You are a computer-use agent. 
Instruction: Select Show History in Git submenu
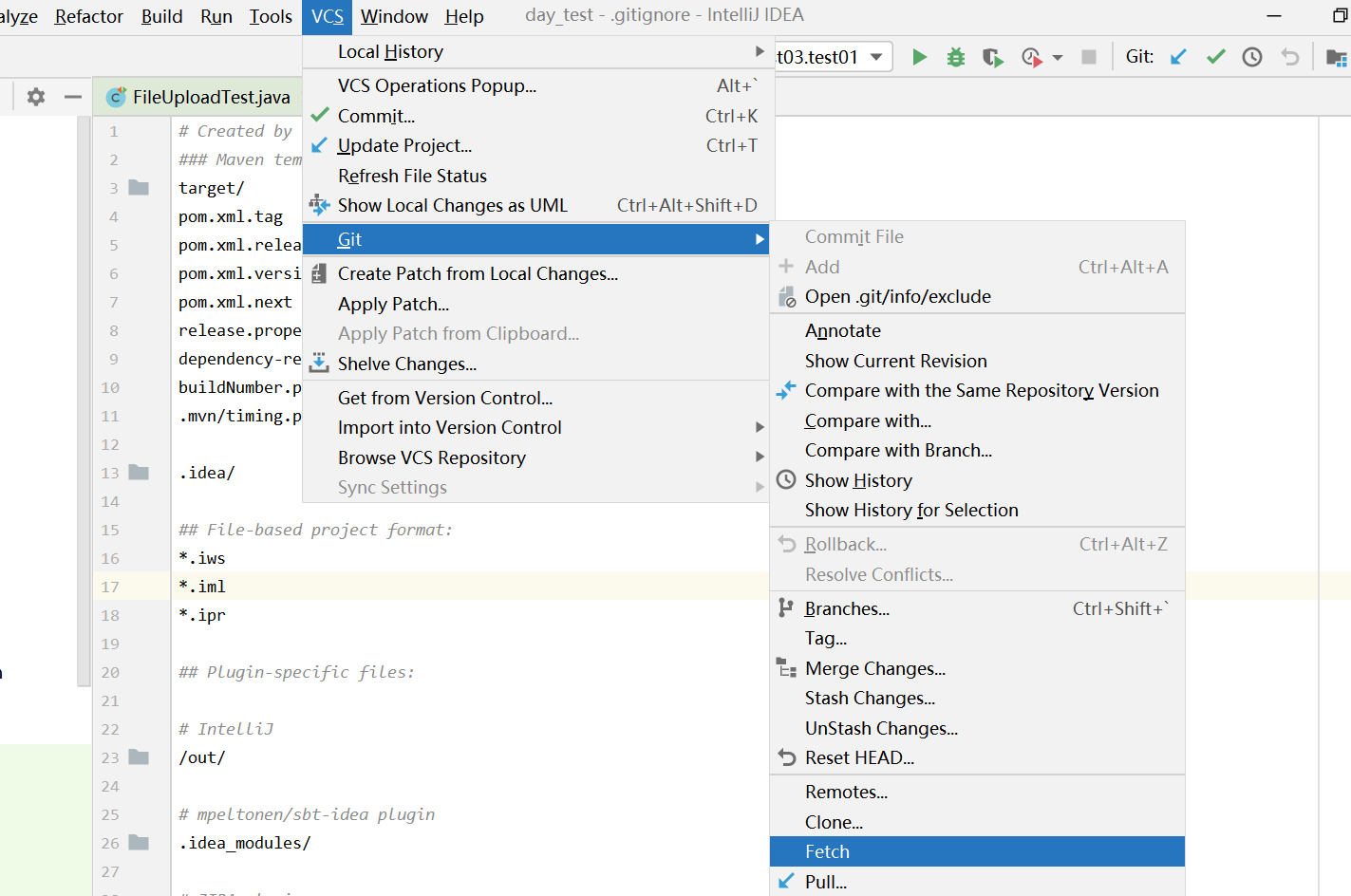977,480
